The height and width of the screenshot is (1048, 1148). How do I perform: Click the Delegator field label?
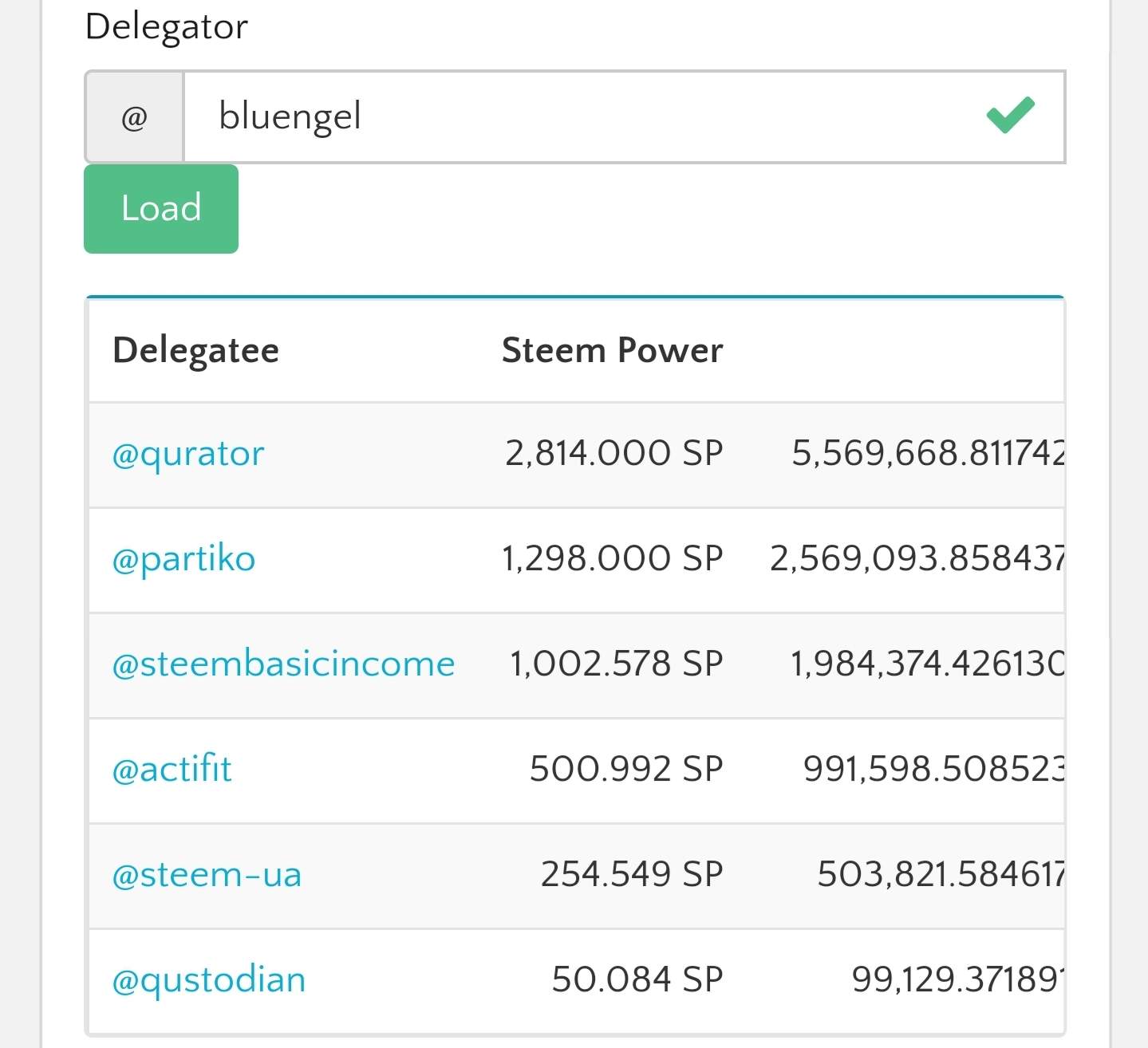[166, 26]
